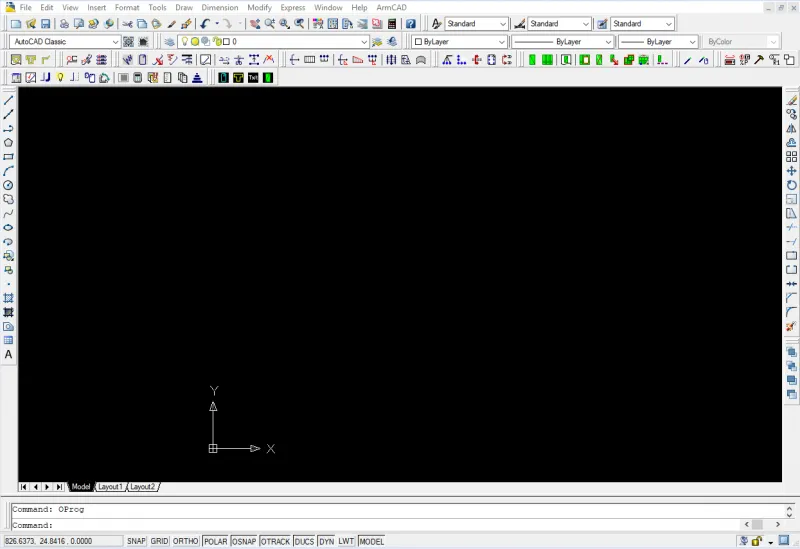This screenshot has width=800, height=549.
Task: Select the Erase tool on right toolbar
Action: pyautogui.click(x=792, y=101)
